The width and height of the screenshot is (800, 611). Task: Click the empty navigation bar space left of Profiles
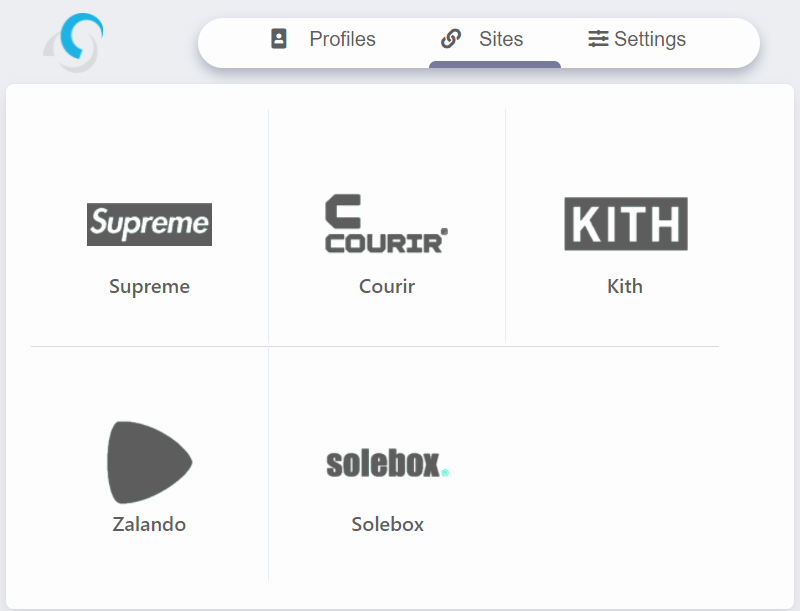coord(232,42)
